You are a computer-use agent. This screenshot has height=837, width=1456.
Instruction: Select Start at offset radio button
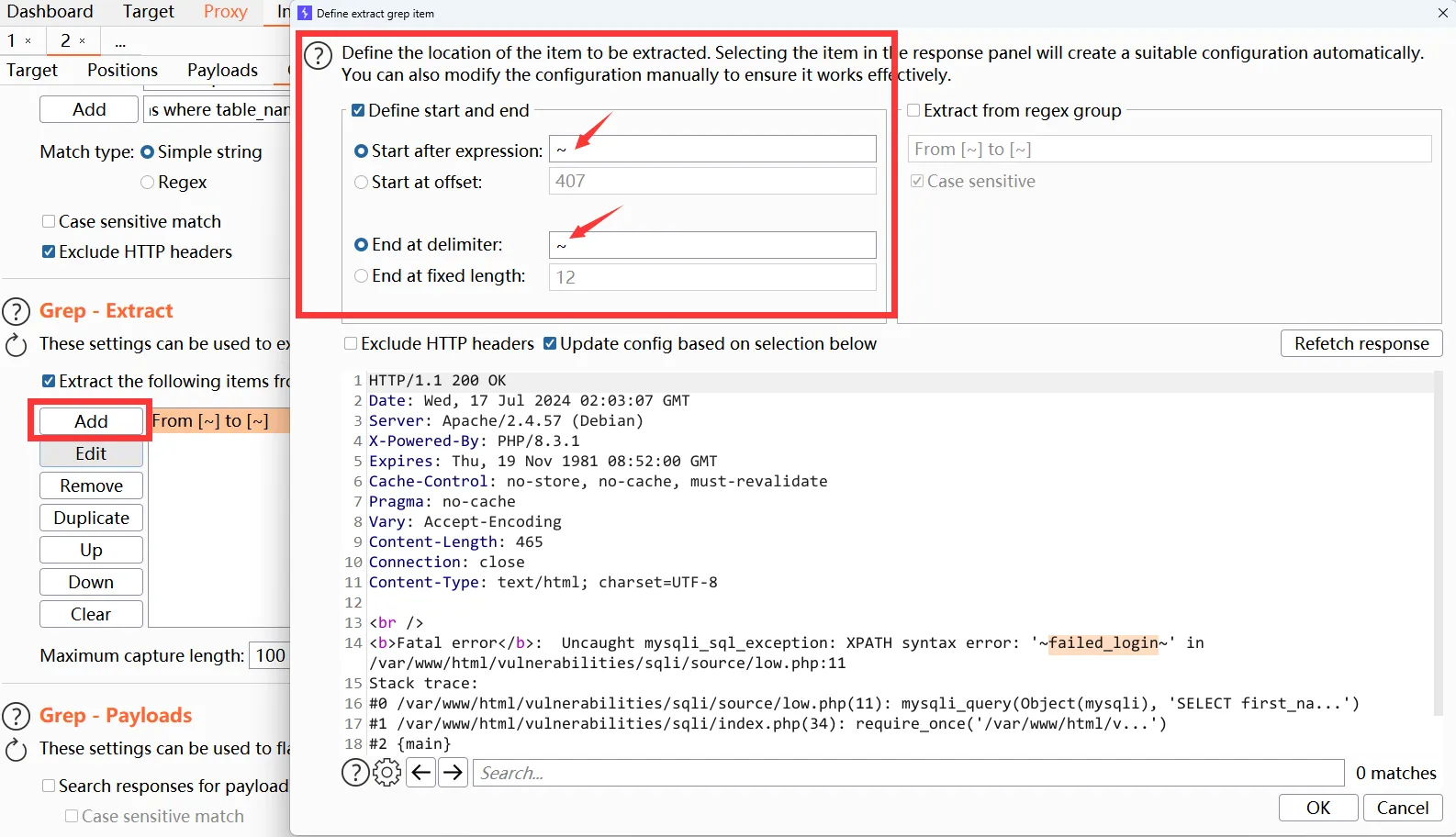(x=362, y=183)
